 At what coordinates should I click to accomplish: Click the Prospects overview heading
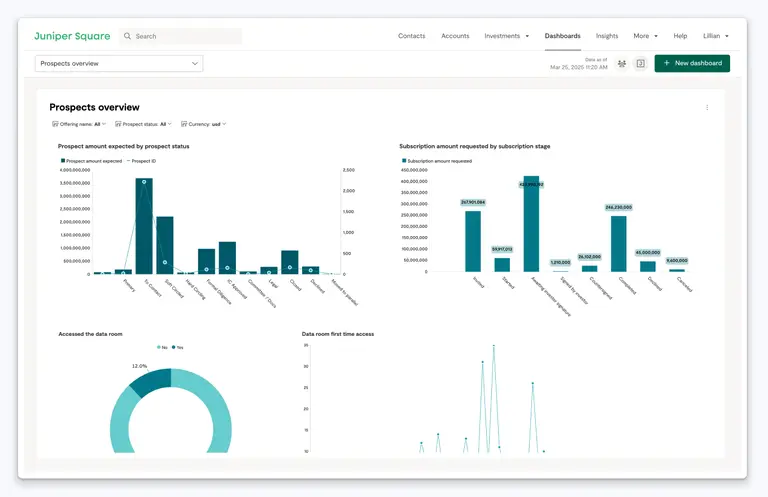click(95, 107)
